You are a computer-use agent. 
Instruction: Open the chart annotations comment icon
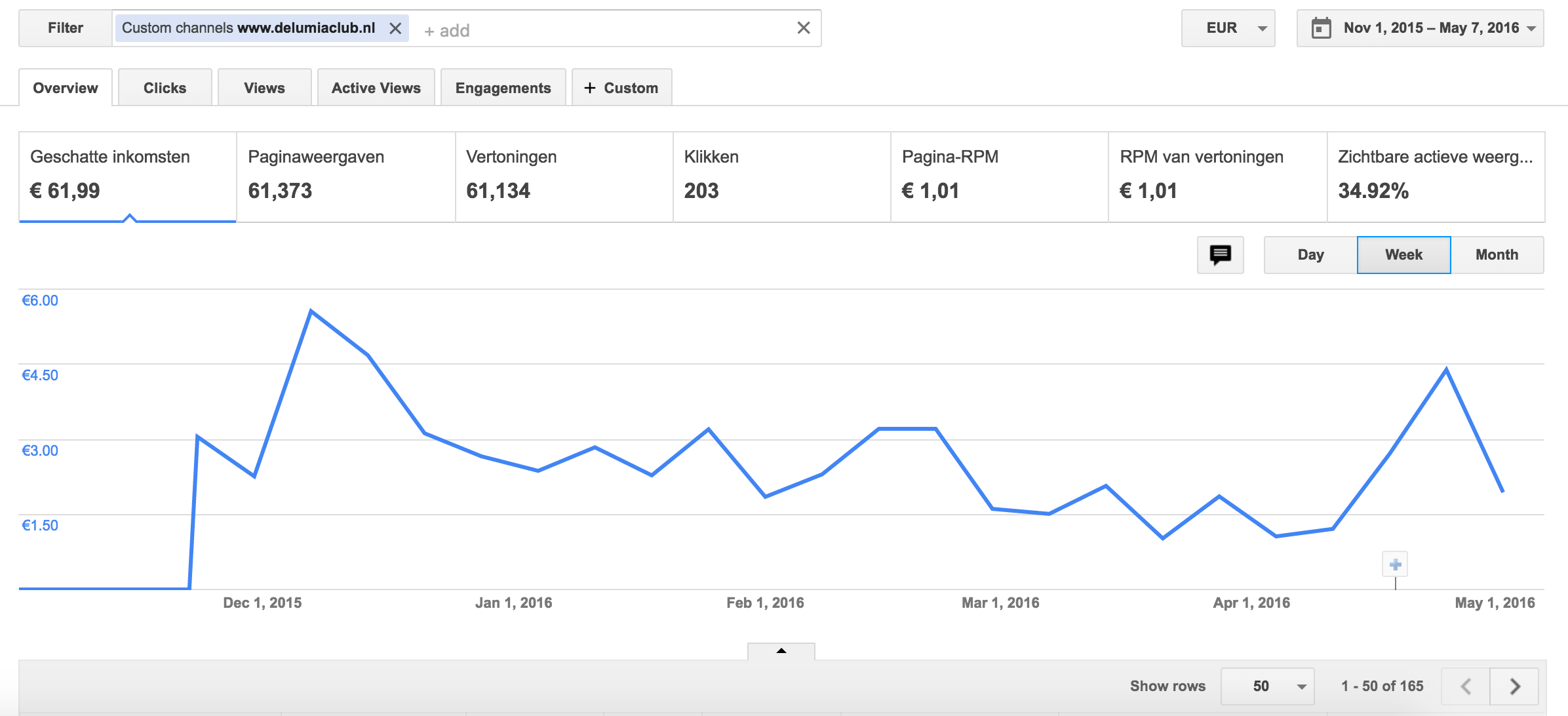point(1221,254)
